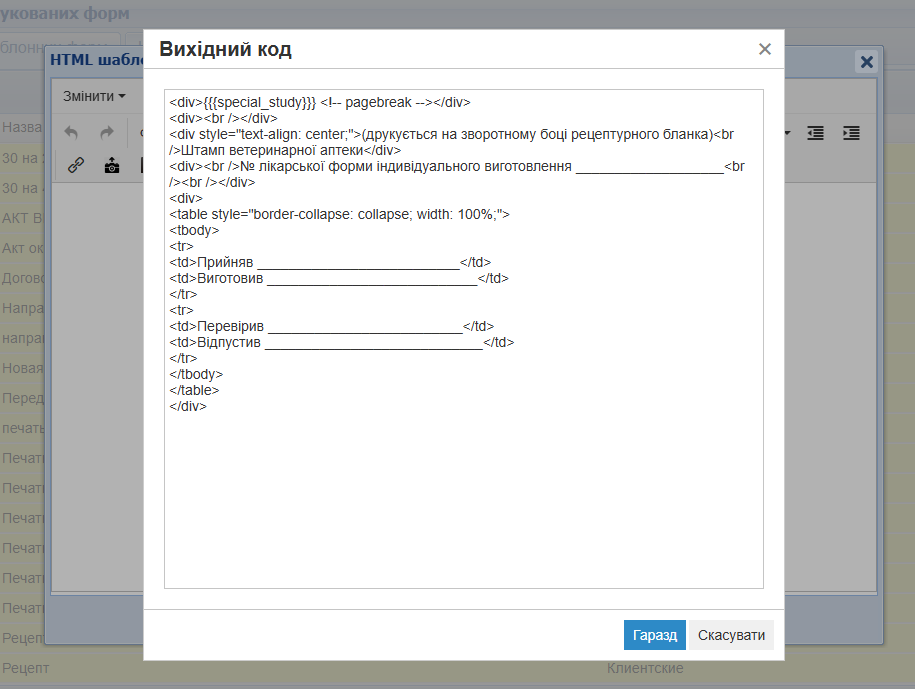Close the HTML шаблон editor window
The width and height of the screenshot is (915, 689).
click(867, 62)
